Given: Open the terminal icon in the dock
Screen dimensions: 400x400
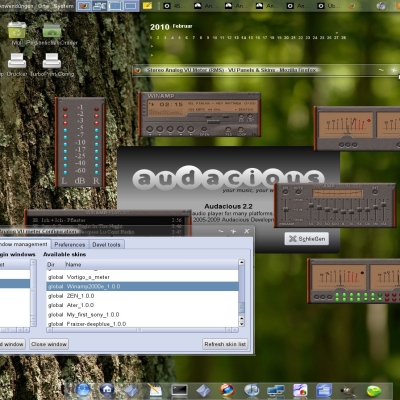Looking at the screenshot, I should pyautogui.click(x=179, y=390).
